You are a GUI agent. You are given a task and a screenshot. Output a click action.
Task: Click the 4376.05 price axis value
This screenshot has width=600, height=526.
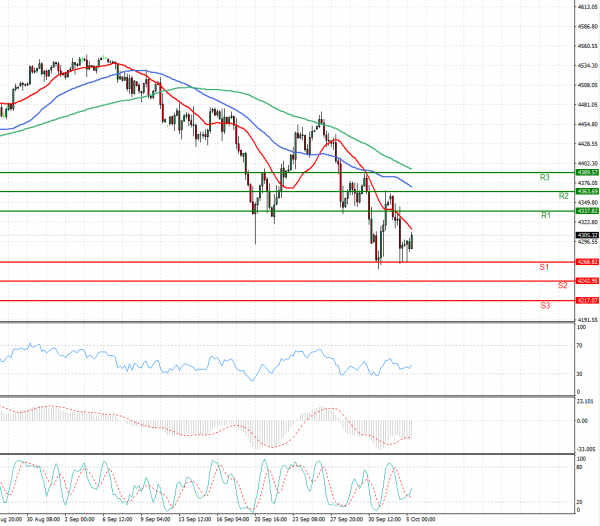pos(587,183)
